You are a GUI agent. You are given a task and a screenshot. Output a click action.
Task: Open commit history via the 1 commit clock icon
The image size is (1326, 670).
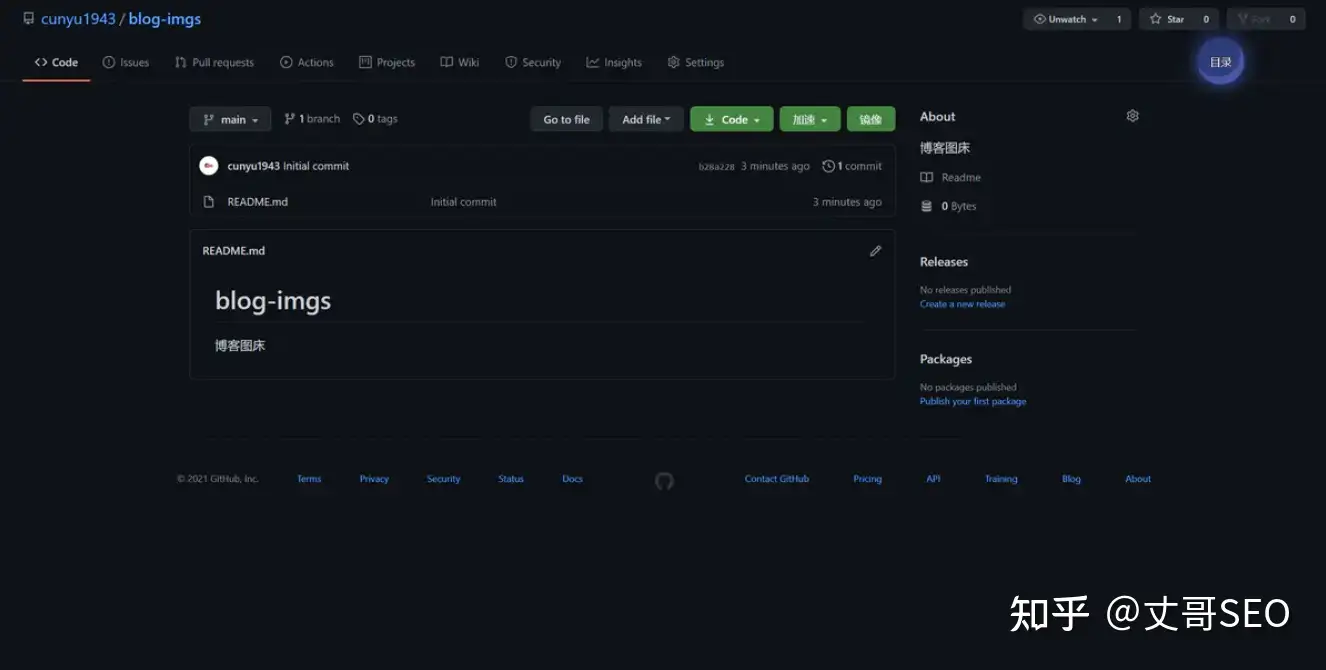[828, 166]
